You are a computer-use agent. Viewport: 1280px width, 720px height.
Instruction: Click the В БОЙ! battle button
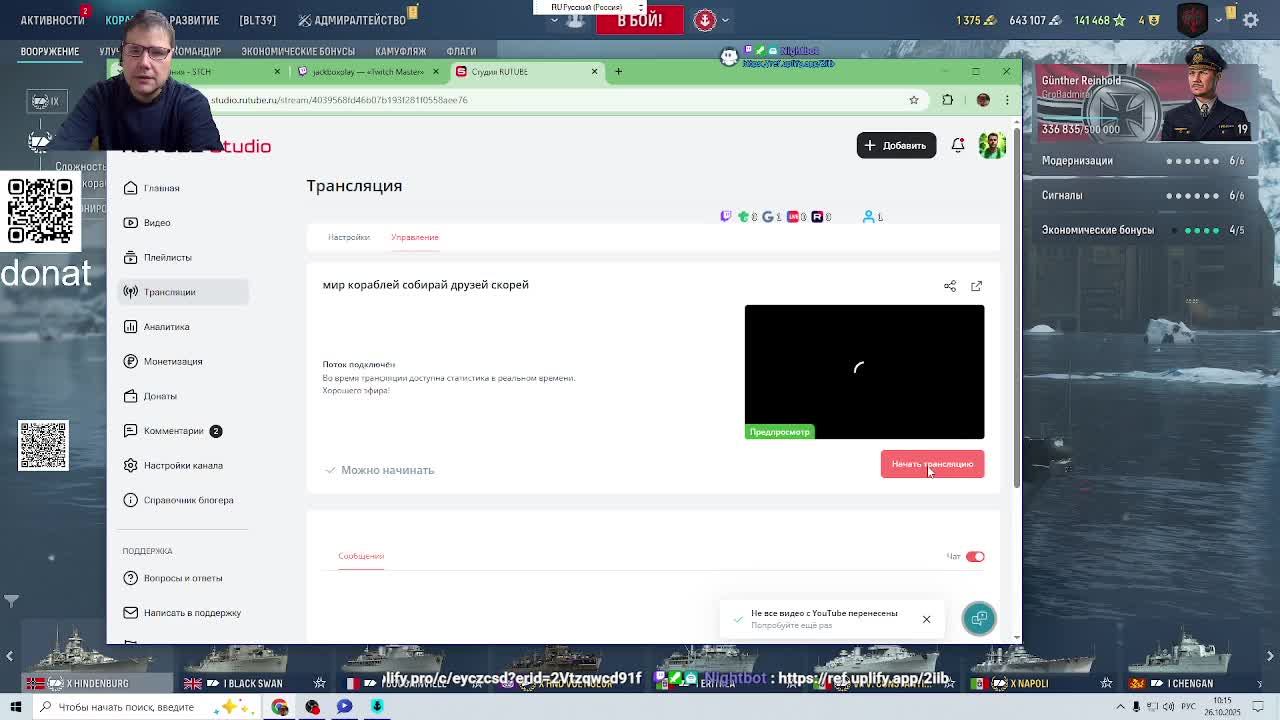tap(639, 20)
